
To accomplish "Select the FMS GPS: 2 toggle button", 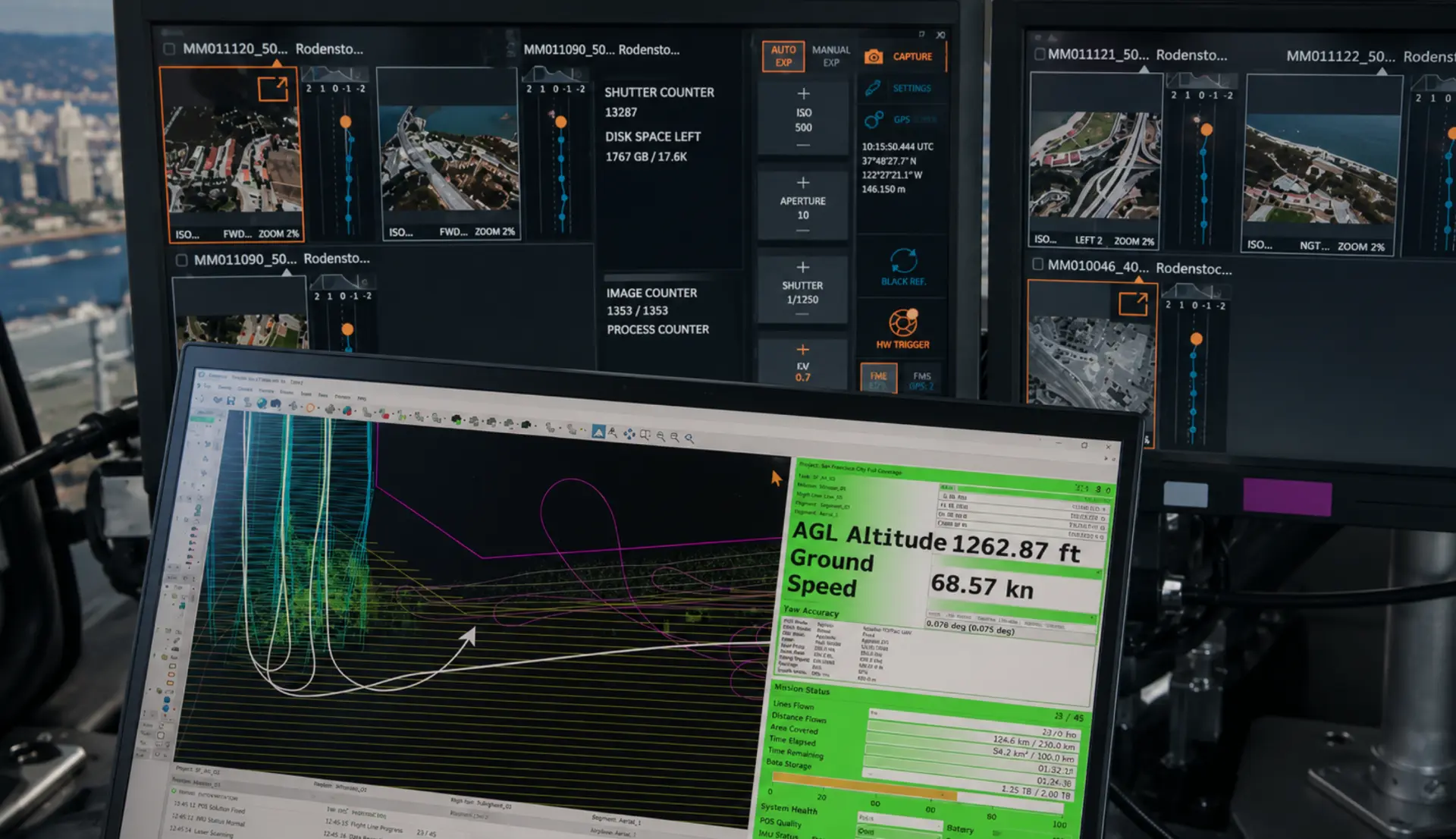I will 921,380.
